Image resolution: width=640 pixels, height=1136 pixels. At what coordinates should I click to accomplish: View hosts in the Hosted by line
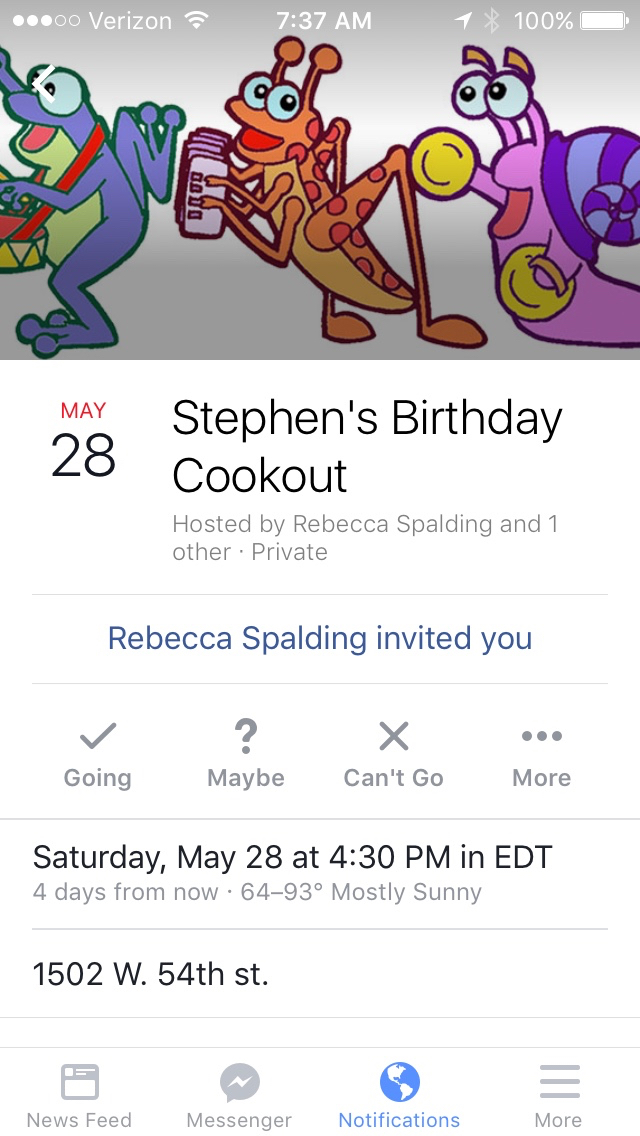[364, 537]
